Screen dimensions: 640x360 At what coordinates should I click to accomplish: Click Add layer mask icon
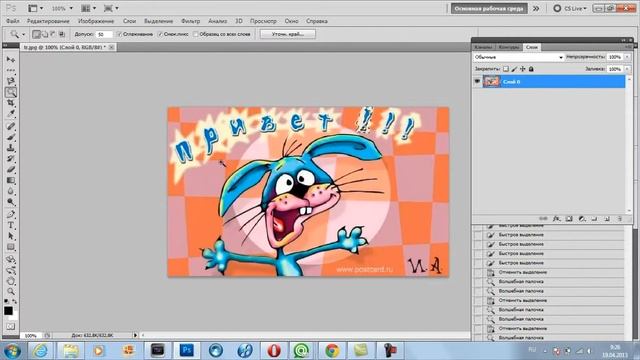click(x=569, y=219)
